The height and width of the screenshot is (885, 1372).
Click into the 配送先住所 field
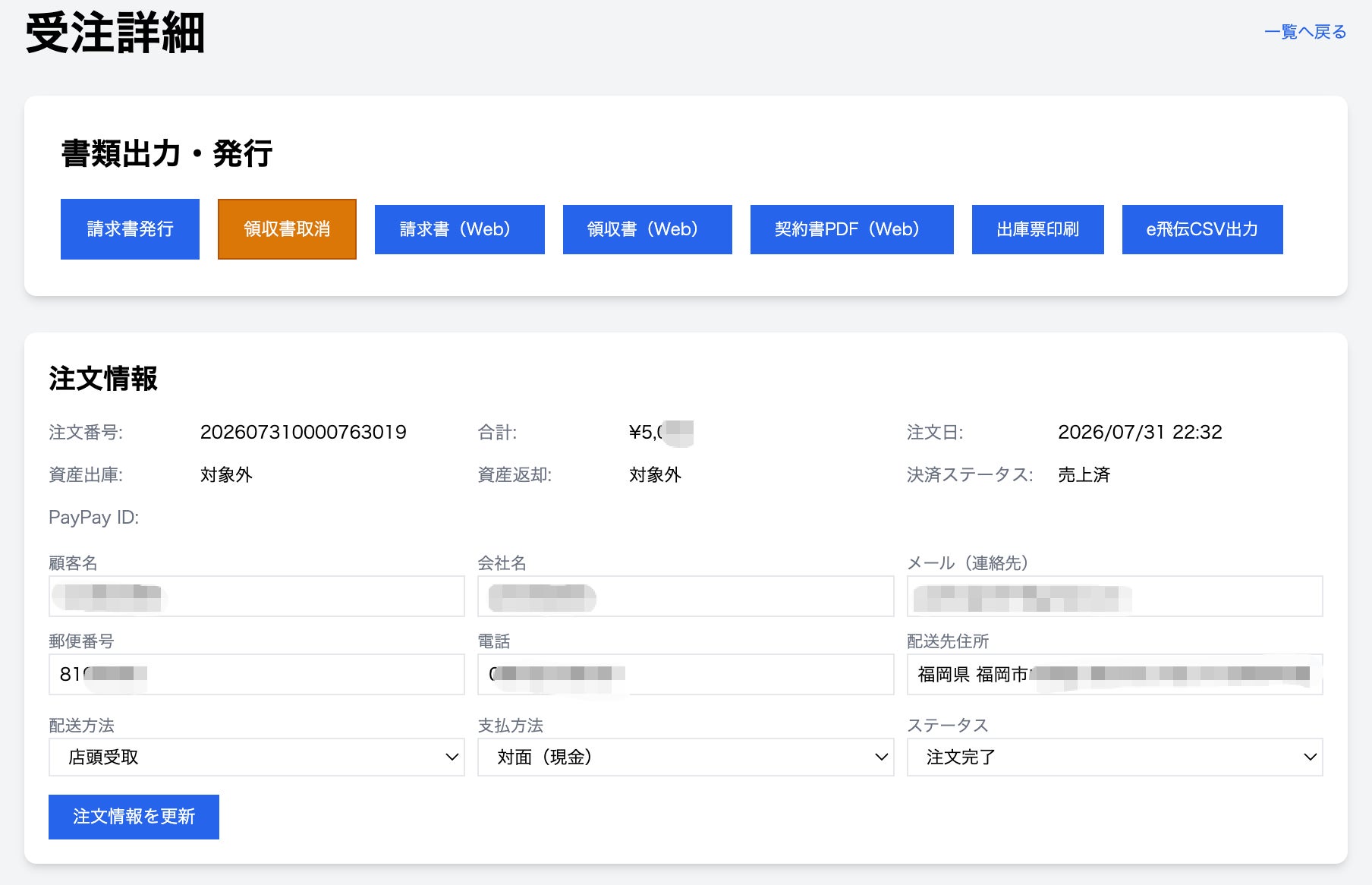tap(1115, 674)
